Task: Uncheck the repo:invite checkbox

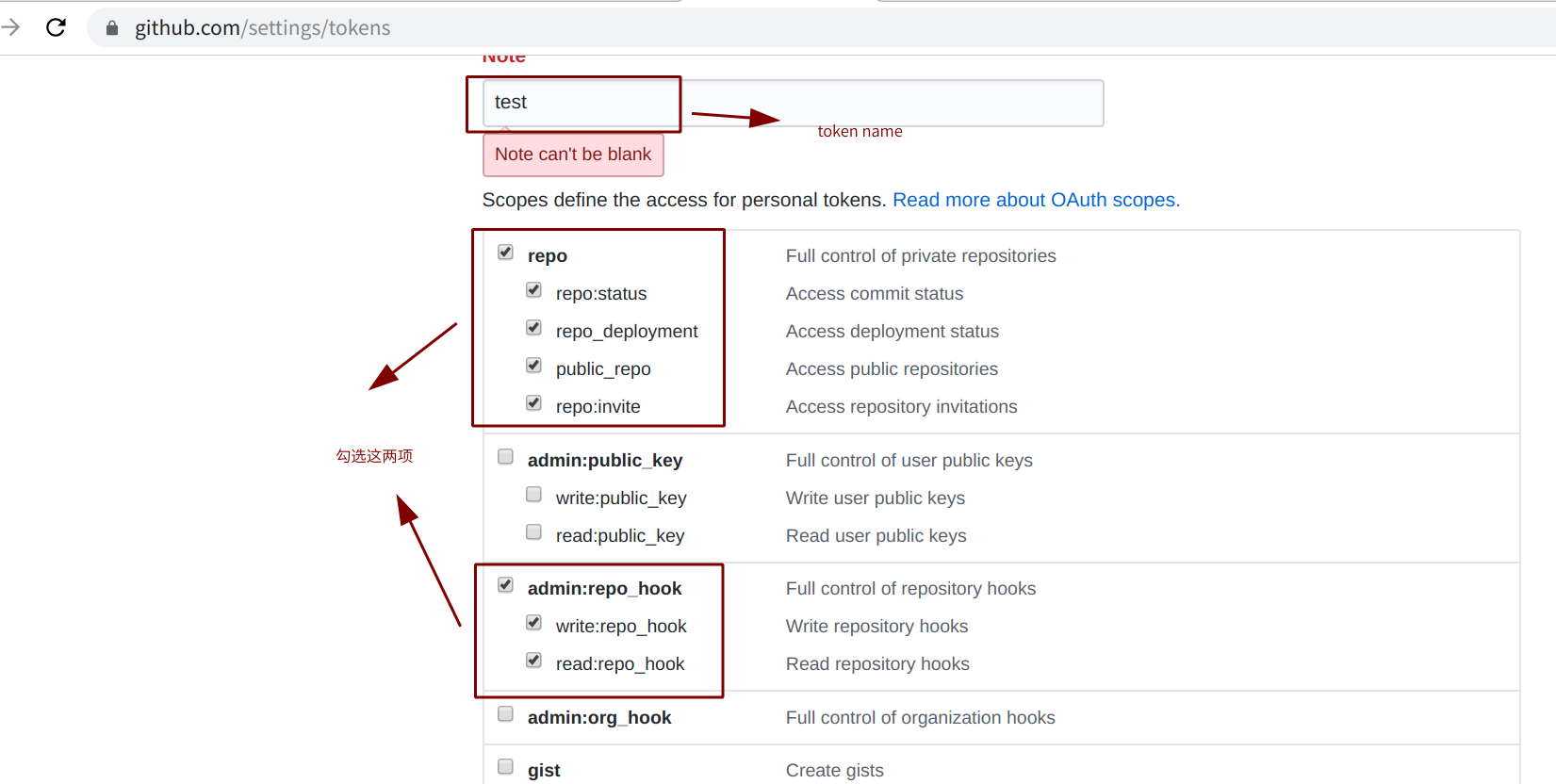Action: click(534, 403)
